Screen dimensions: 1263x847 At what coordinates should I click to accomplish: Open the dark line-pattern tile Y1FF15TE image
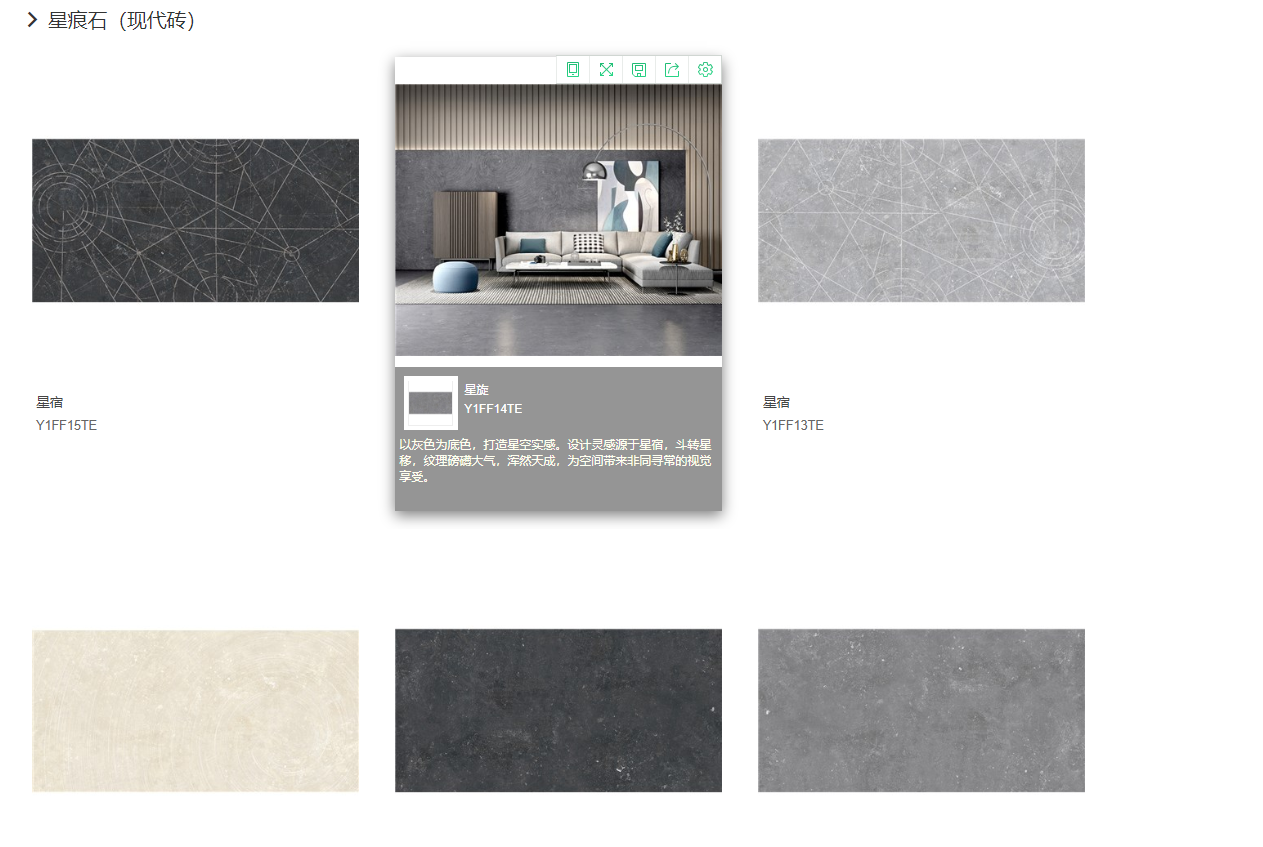click(x=195, y=220)
